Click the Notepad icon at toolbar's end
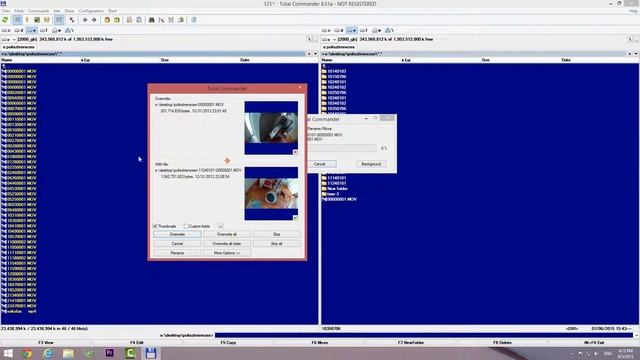The width and height of the screenshot is (640, 360). pos(194,20)
